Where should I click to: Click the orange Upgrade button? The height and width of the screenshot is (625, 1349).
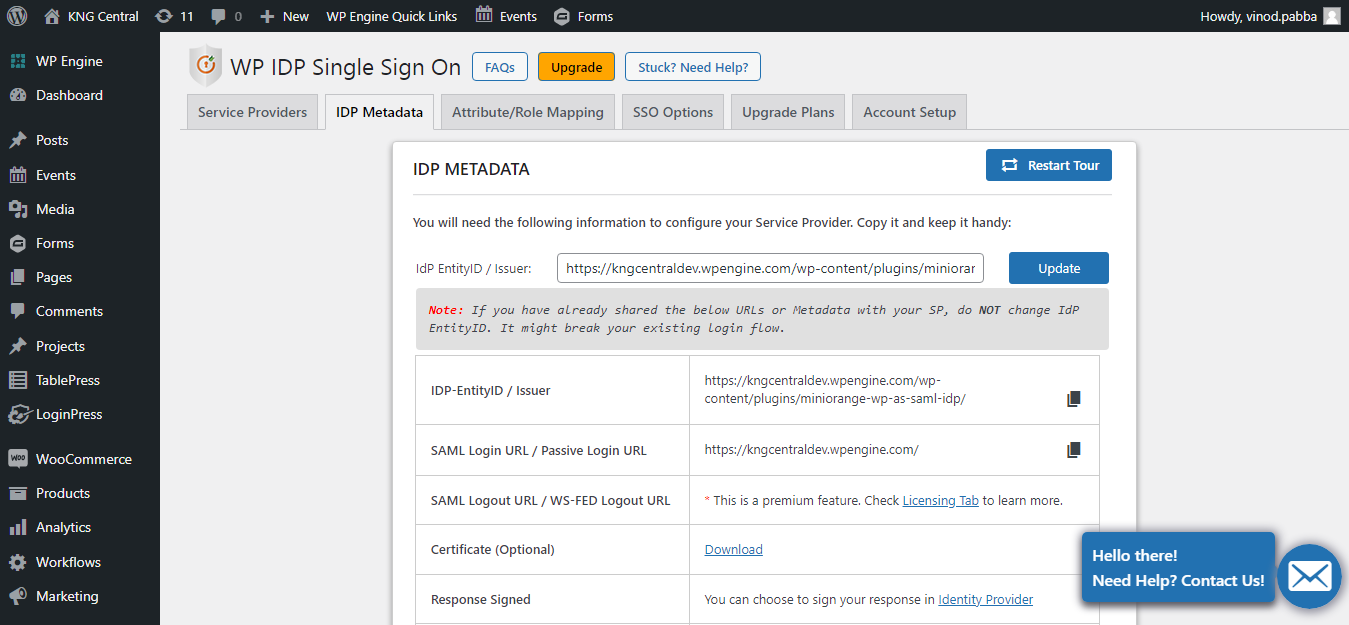click(x=576, y=67)
